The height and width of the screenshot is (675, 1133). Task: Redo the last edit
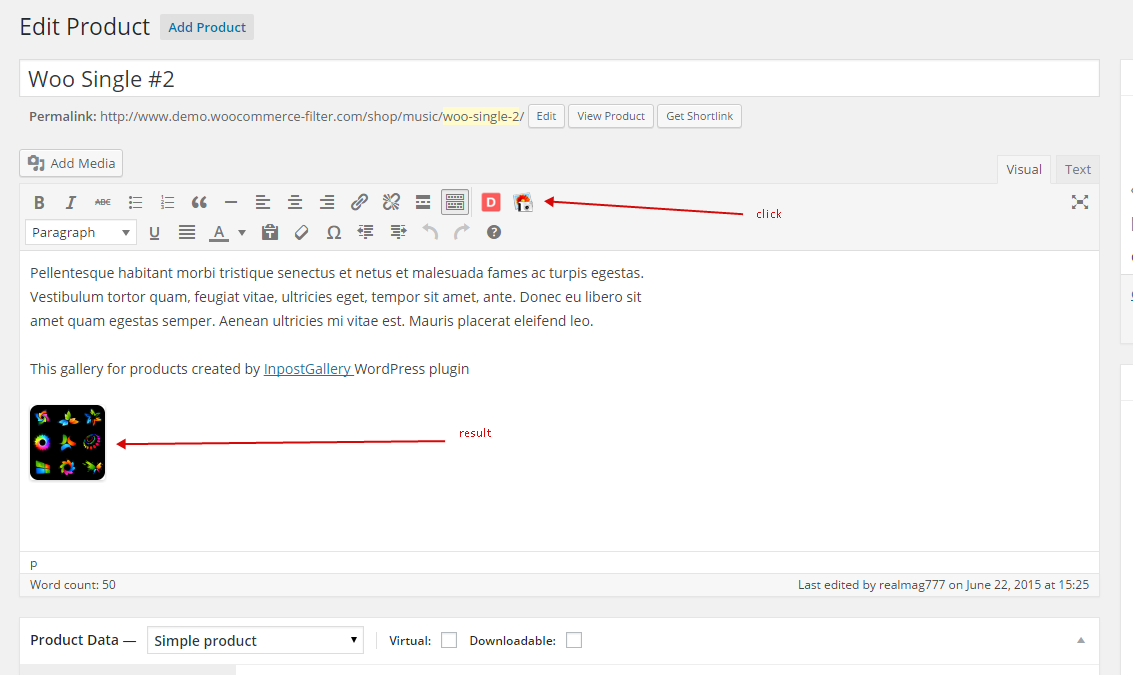pyautogui.click(x=462, y=233)
